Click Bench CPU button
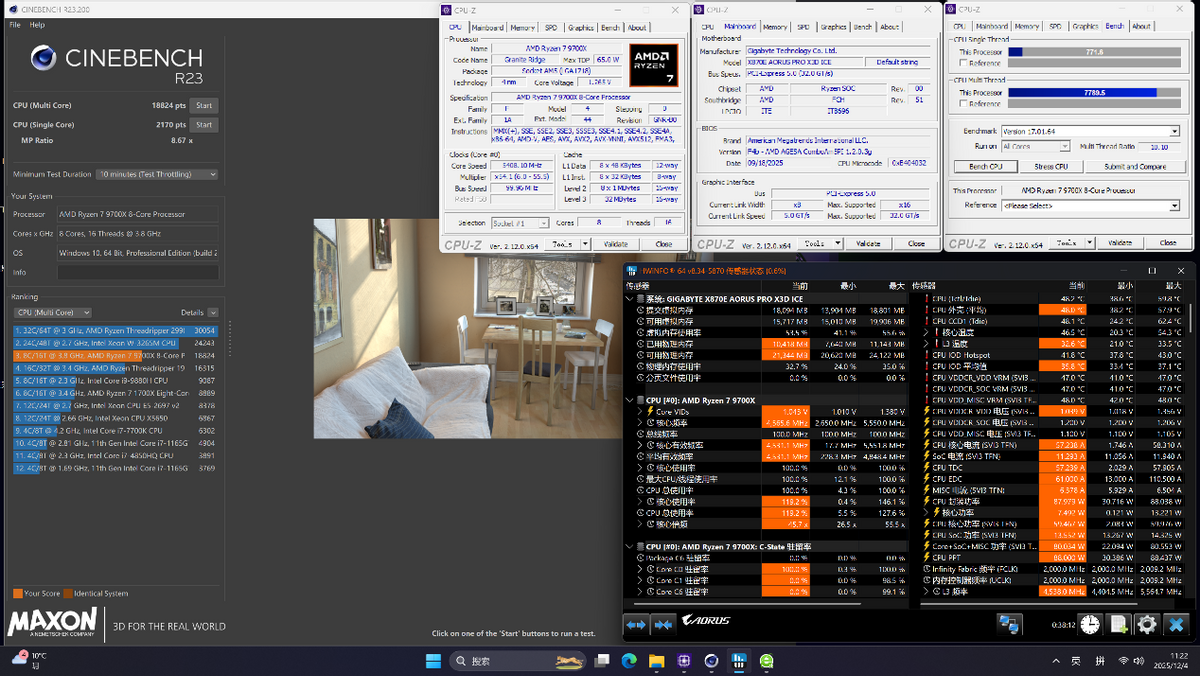 coord(986,167)
